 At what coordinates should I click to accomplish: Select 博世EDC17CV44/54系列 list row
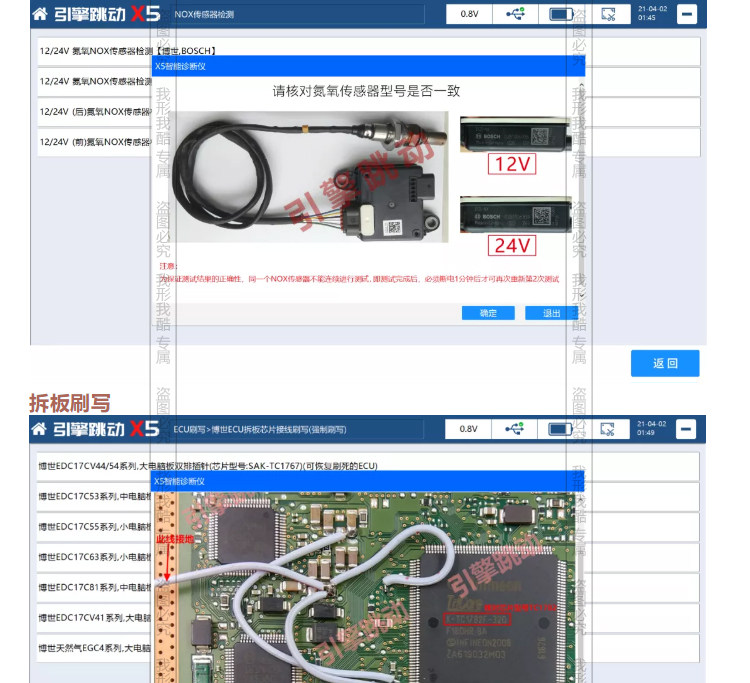click(368, 466)
